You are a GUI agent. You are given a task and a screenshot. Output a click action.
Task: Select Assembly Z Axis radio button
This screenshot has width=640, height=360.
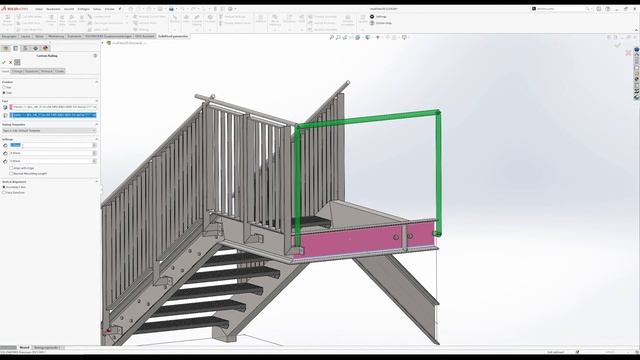[x=4, y=187]
